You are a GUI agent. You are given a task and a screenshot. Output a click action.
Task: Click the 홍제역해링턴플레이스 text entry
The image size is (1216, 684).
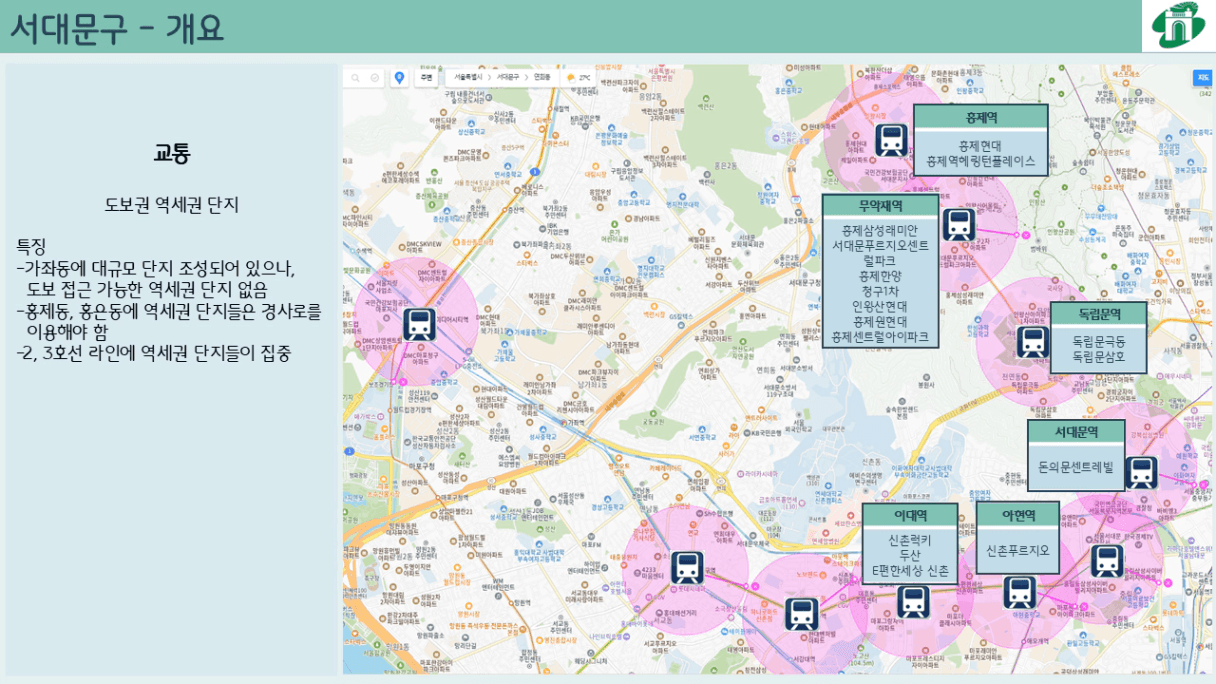980,160
